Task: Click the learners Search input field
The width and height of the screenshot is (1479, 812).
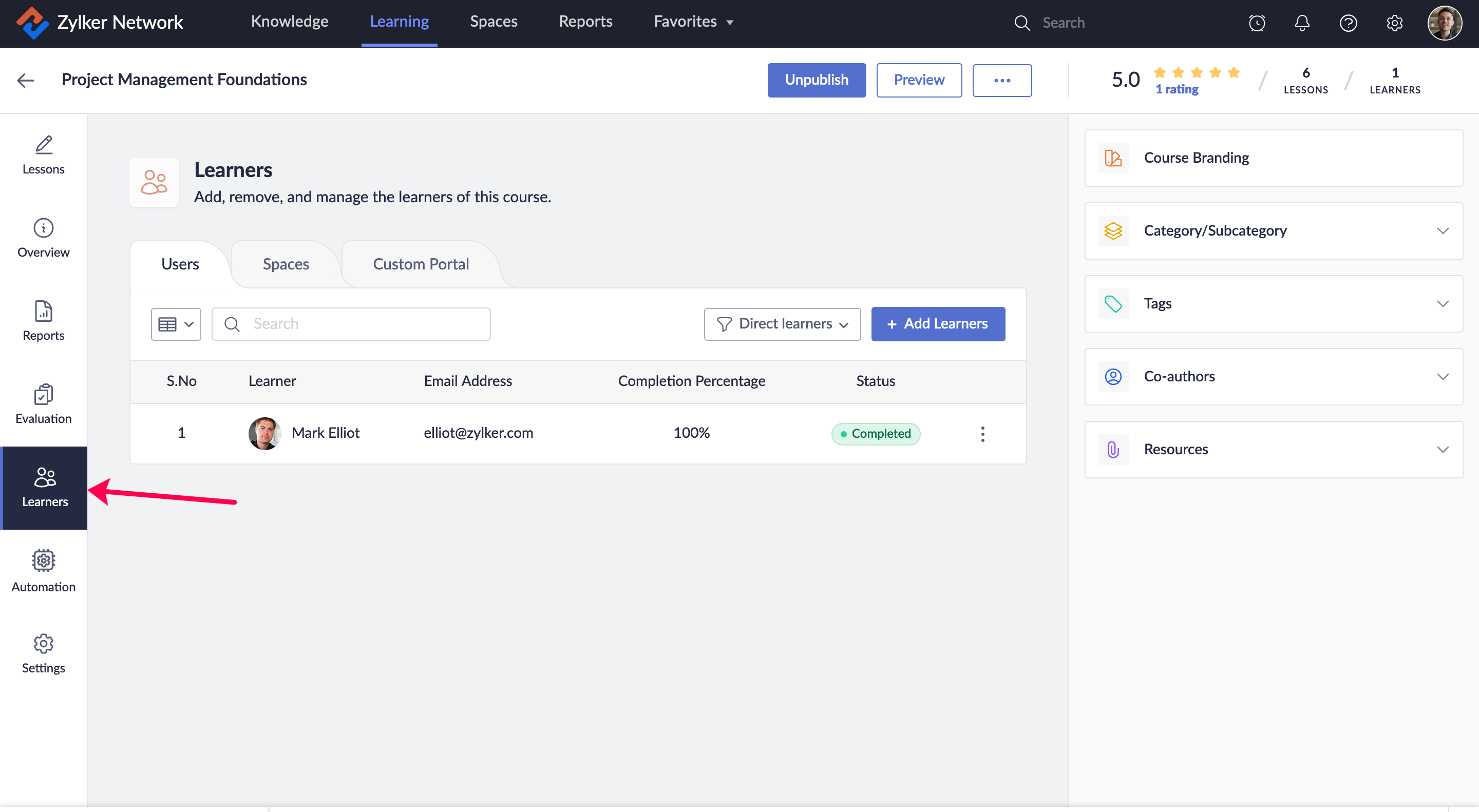Action: click(x=368, y=324)
